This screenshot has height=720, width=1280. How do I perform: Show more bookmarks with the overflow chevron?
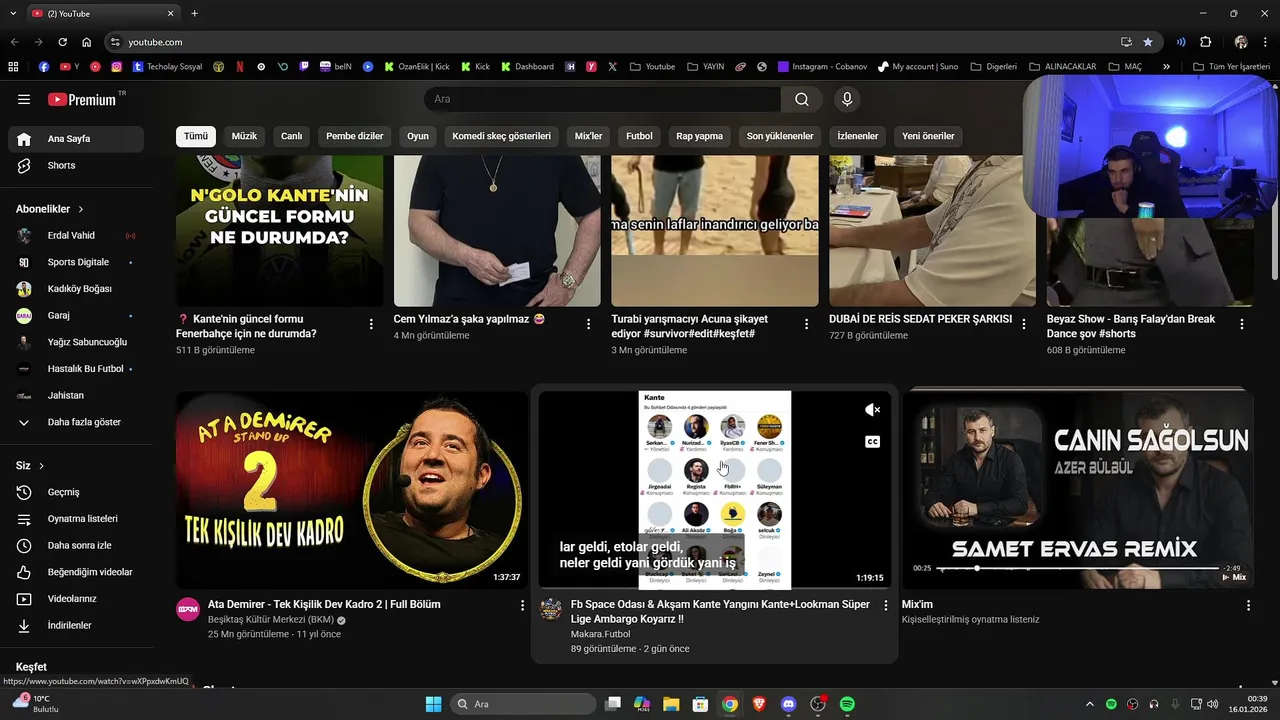(1166, 67)
